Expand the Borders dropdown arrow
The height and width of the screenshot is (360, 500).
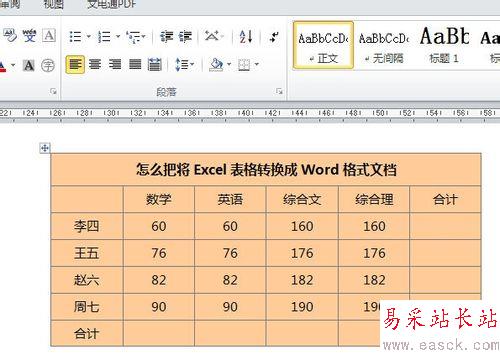click(x=257, y=64)
